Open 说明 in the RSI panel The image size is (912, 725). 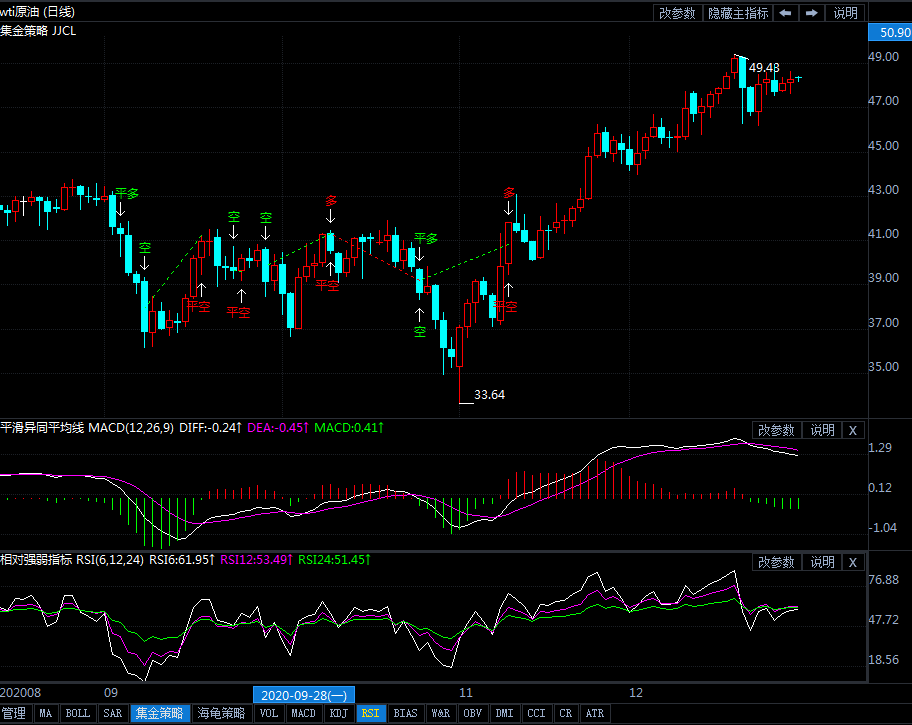tap(822, 563)
